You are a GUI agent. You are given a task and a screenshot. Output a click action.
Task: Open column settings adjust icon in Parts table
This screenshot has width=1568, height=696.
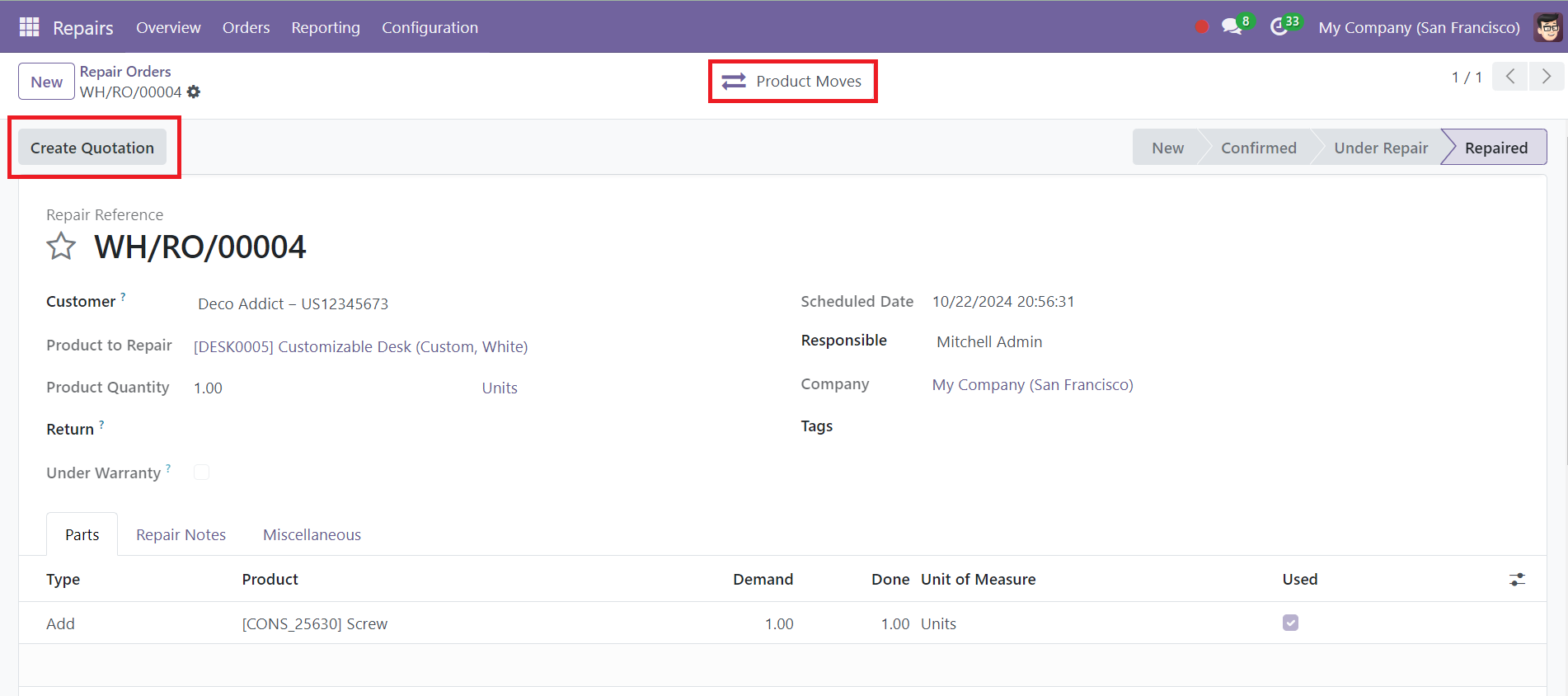click(x=1517, y=580)
